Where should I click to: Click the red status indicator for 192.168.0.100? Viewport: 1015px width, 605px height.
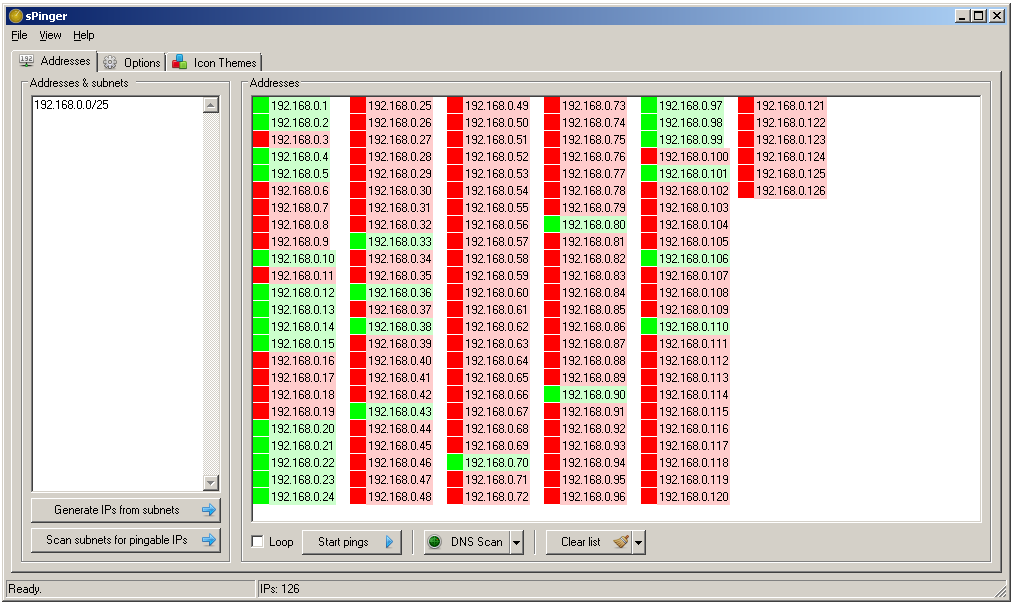coord(649,157)
